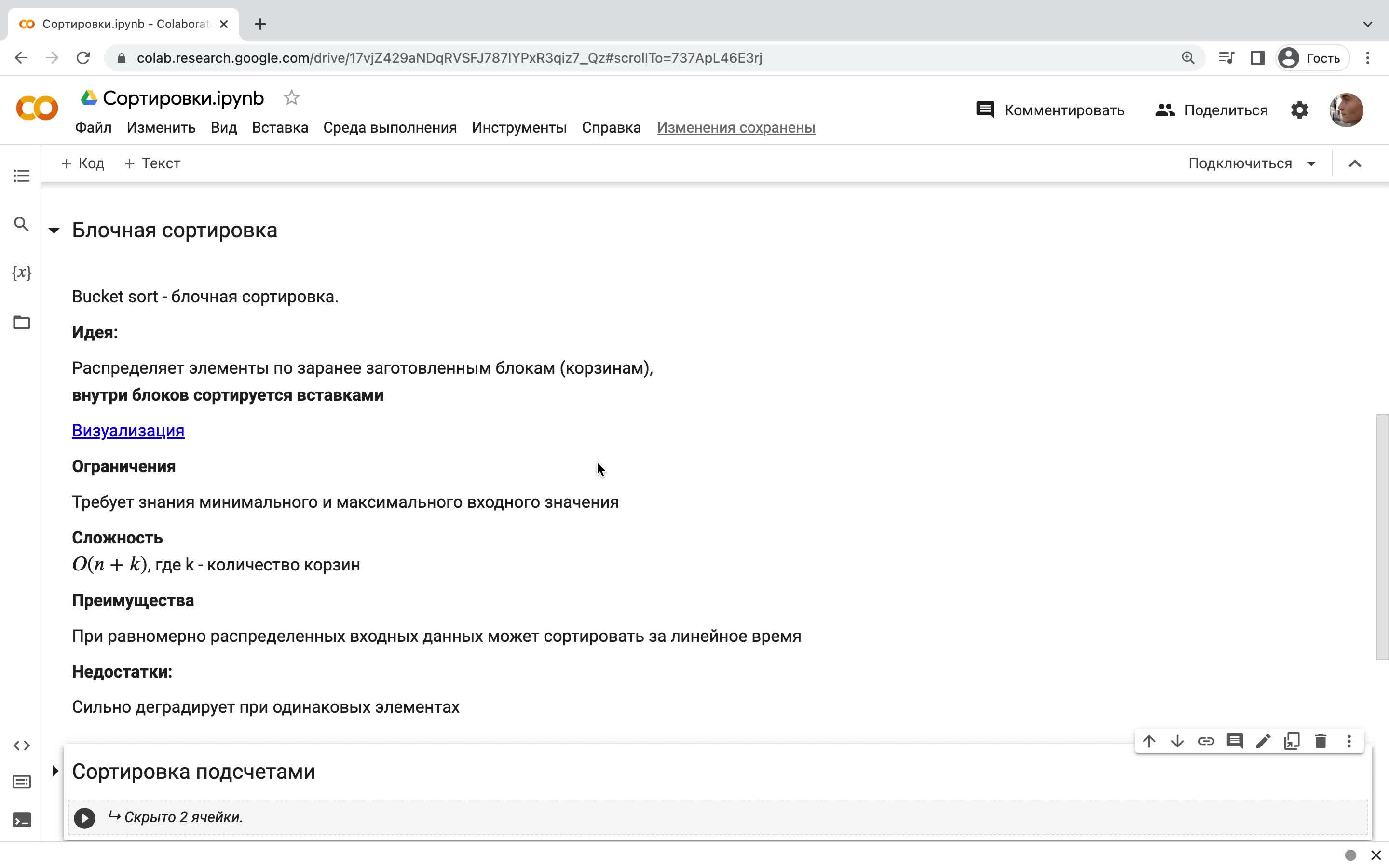The width and height of the screenshot is (1389, 868).
Task: Open the Гость profile button
Action: pyautogui.click(x=1312, y=58)
